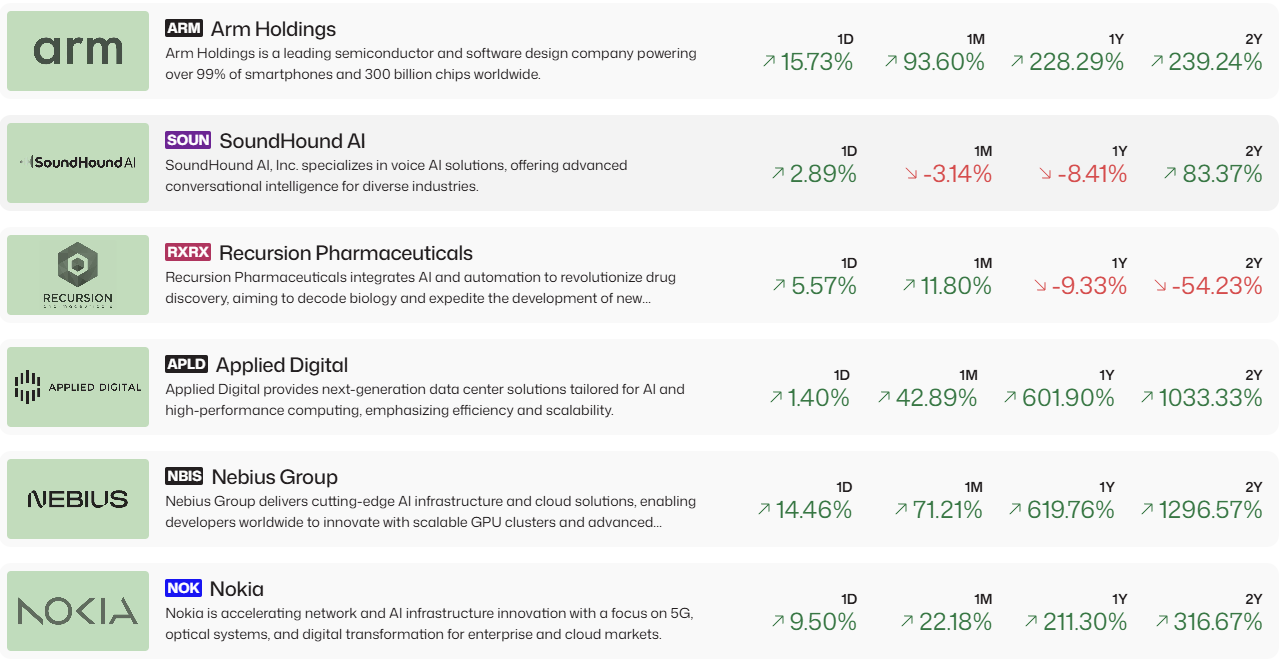Open the Nebius Group title link
Screen dimensions: 1285x662
tap(275, 477)
